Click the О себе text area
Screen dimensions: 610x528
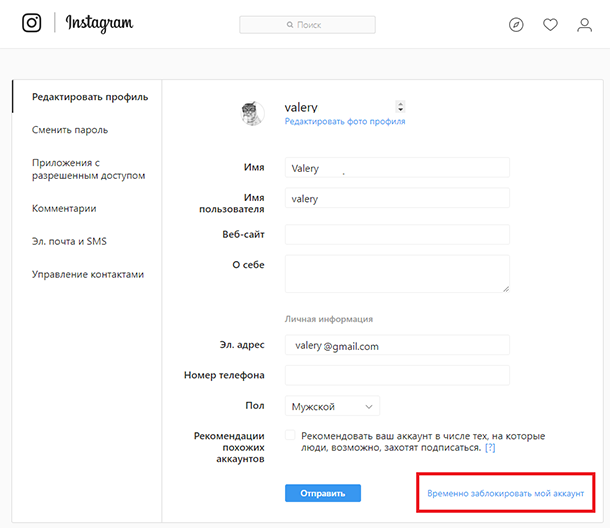[397, 274]
